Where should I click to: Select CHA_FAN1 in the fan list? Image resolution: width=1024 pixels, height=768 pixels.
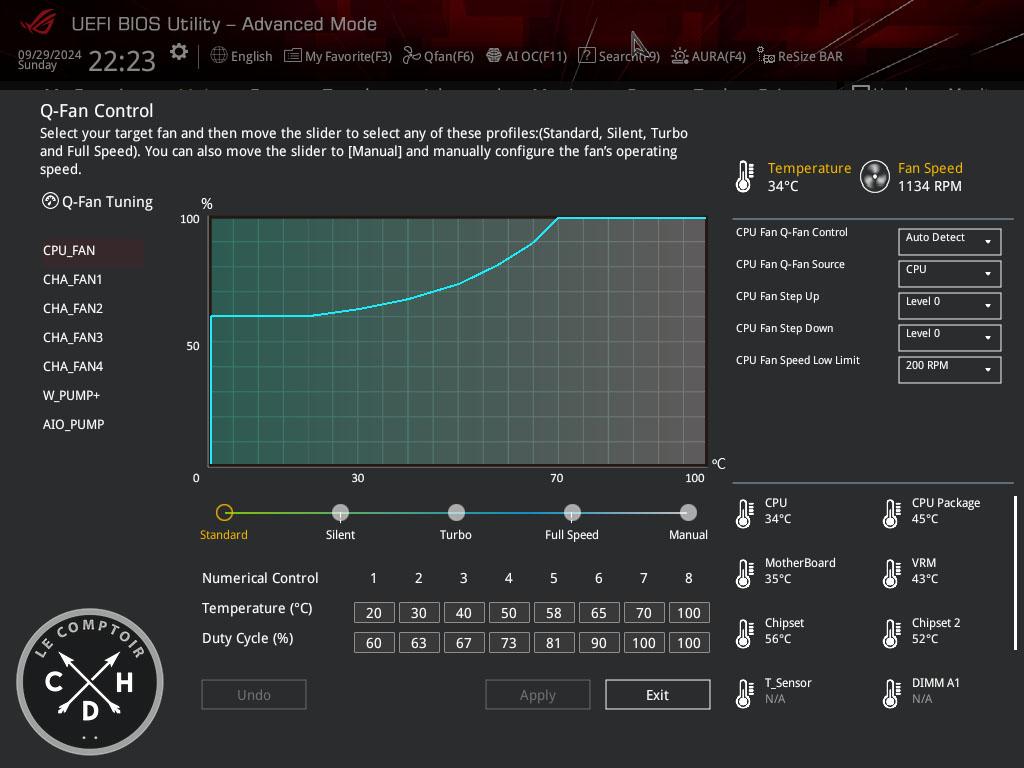(x=73, y=279)
